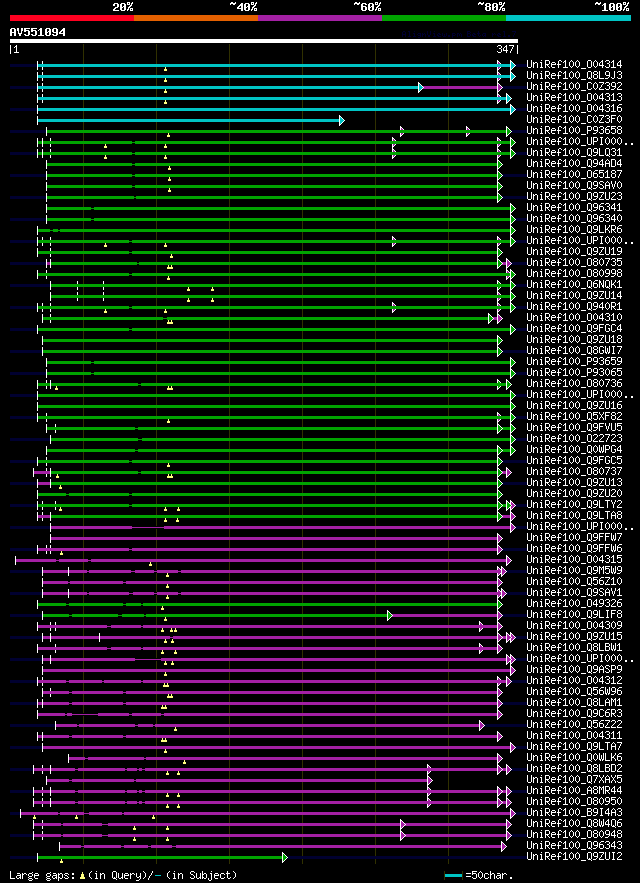
Task: Open hit UniRef100_C0Z3F0
Action: pyautogui.click(x=574, y=119)
